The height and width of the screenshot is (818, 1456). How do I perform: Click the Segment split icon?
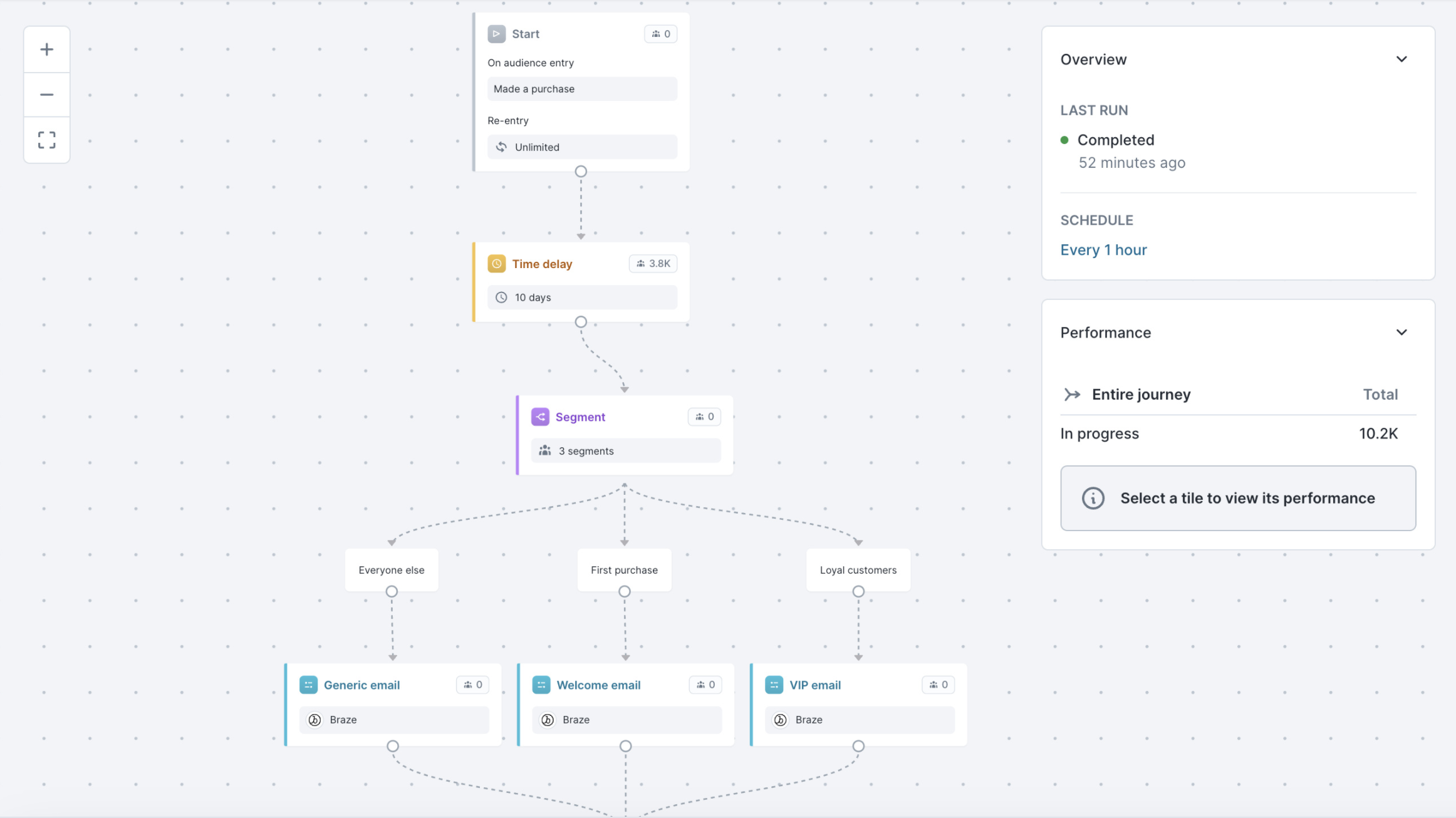point(540,416)
